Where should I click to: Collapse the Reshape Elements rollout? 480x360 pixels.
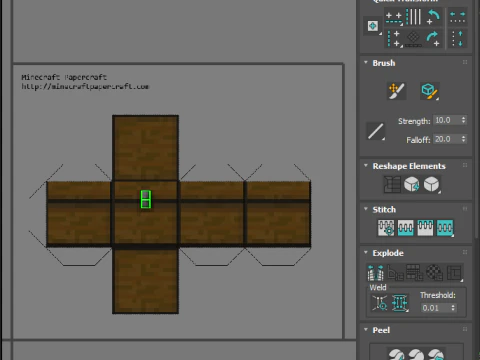pos(366,165)
